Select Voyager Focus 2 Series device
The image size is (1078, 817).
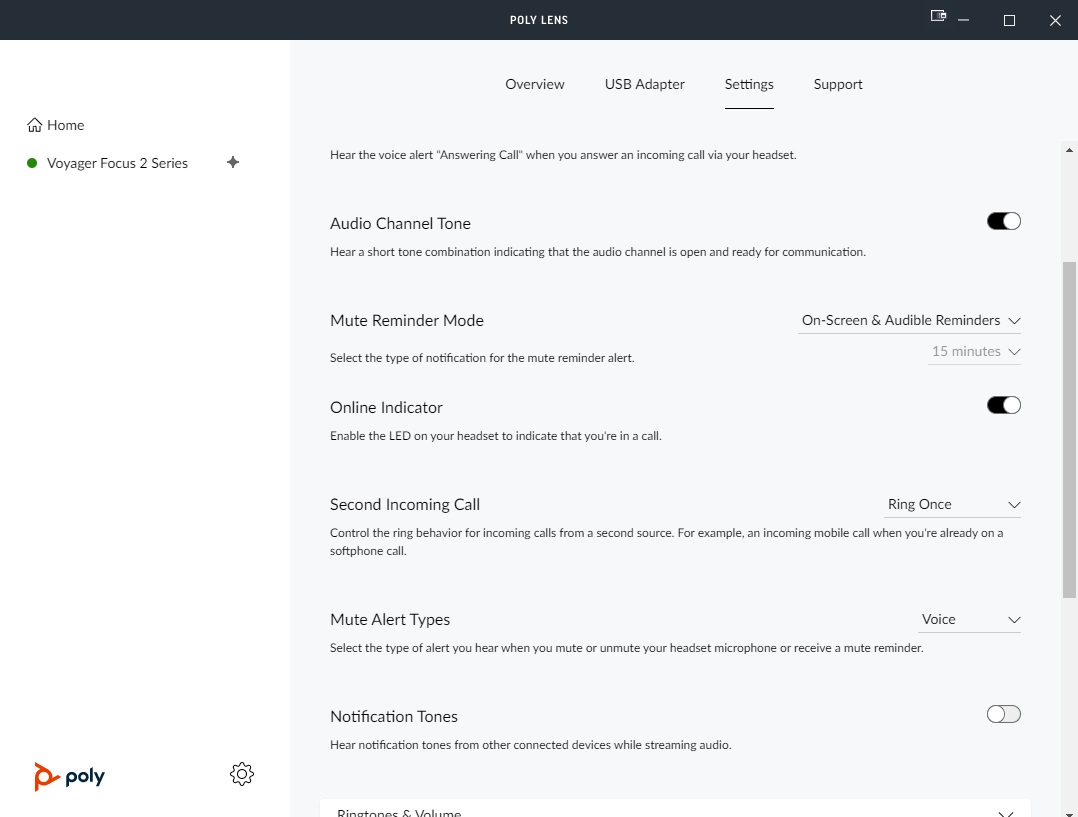pos(117,163)
